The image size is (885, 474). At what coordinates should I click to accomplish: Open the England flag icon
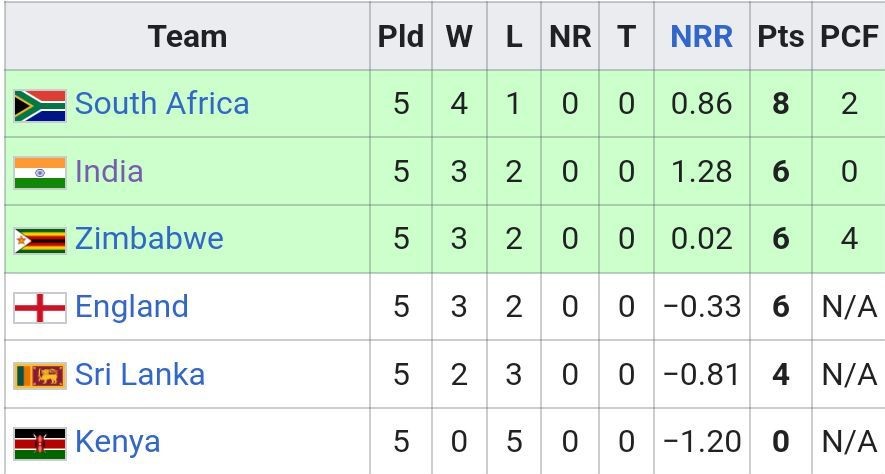(x=40, y=308)
